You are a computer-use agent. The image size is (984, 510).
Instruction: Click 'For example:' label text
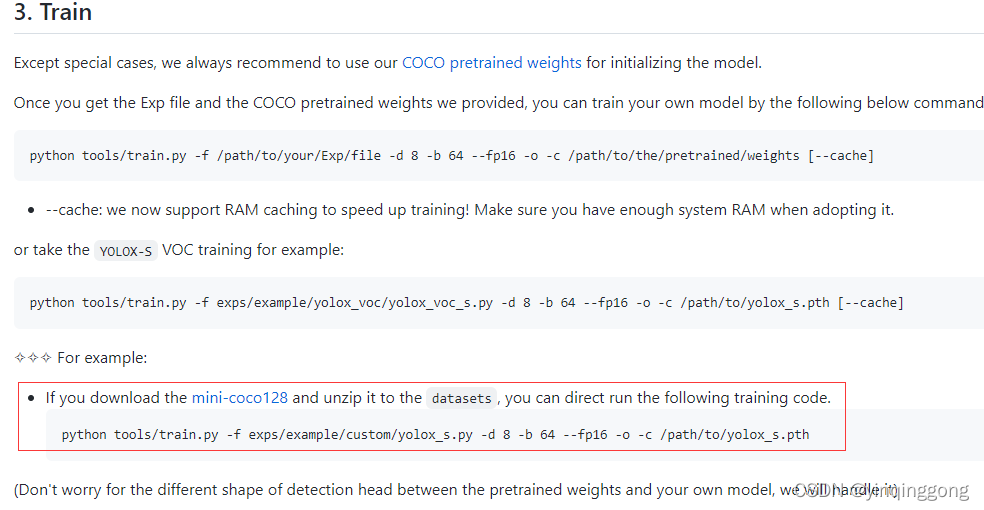[102, 358]
